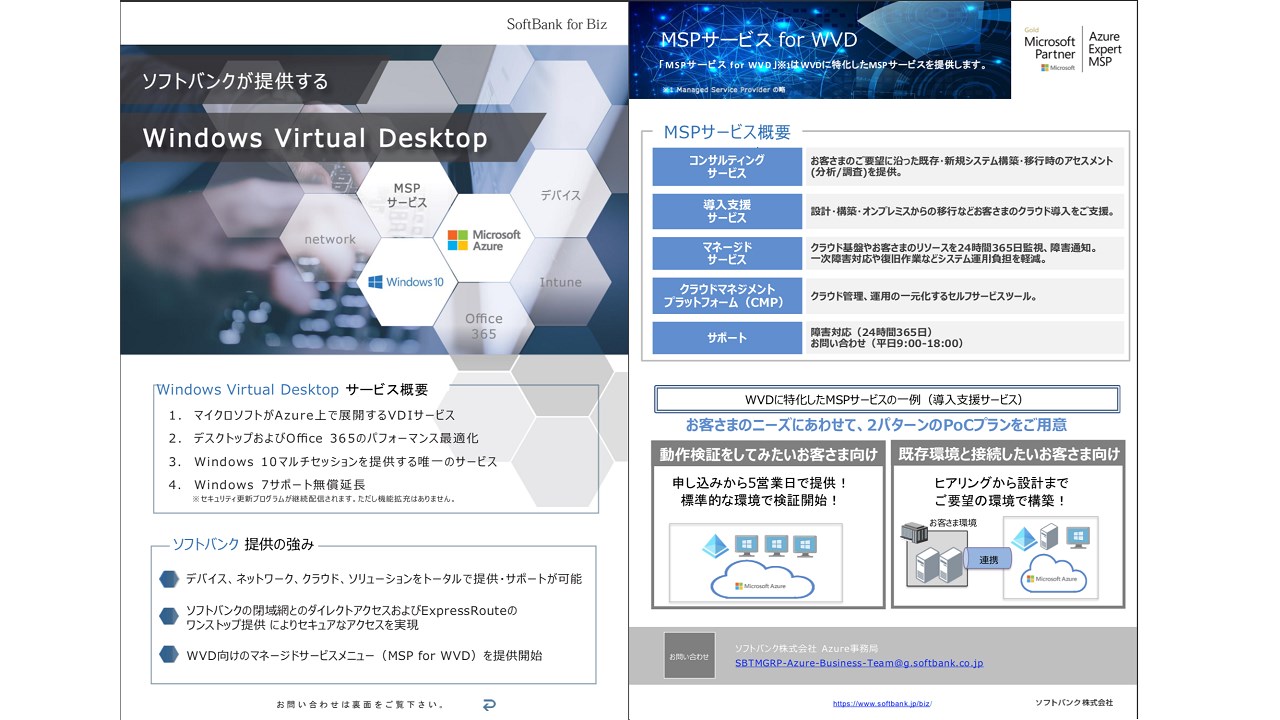Click 申し込みから5営業日で提供 text
The height and width of the screenshot is (720, 1280).
pos(761,482)
